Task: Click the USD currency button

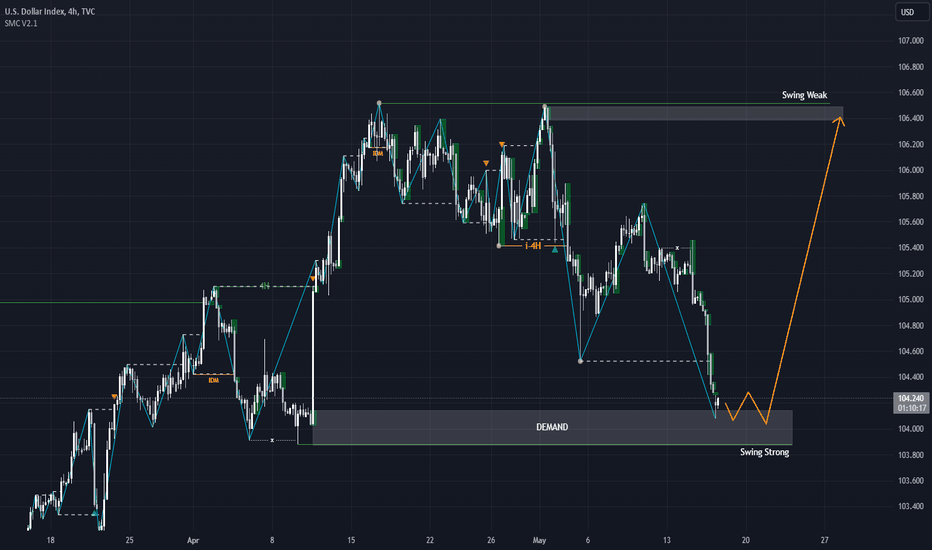Action: click(911, 12)
